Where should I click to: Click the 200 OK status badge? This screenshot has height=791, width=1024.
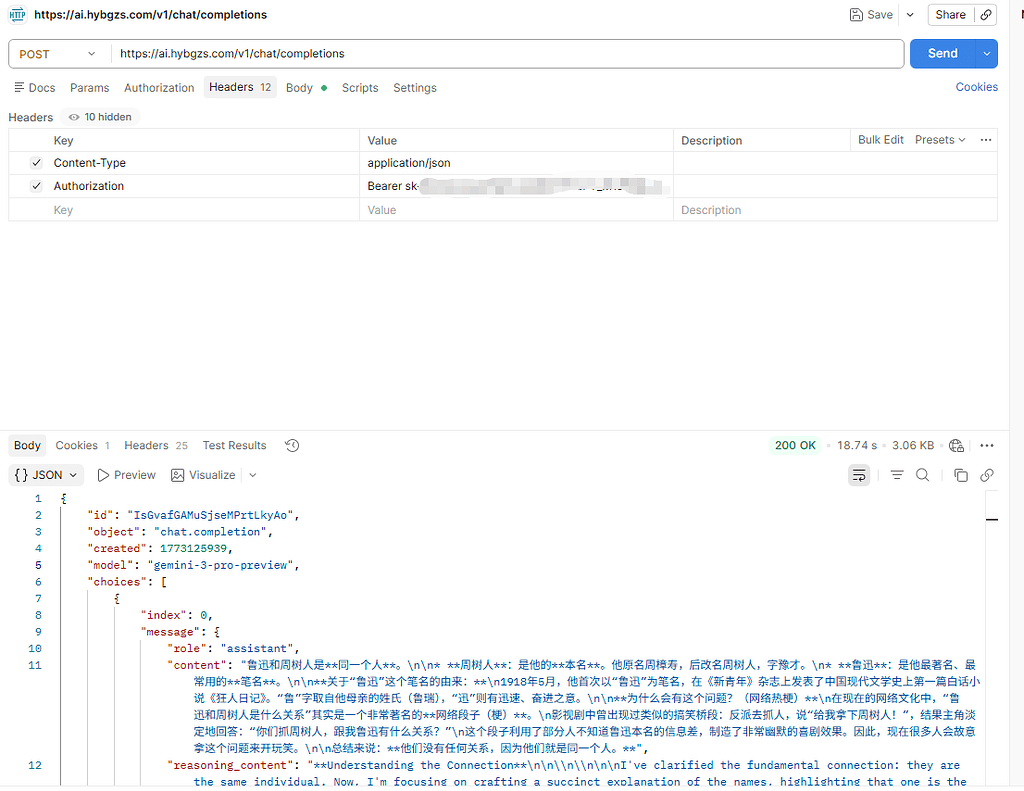click(x=795, y=445)
